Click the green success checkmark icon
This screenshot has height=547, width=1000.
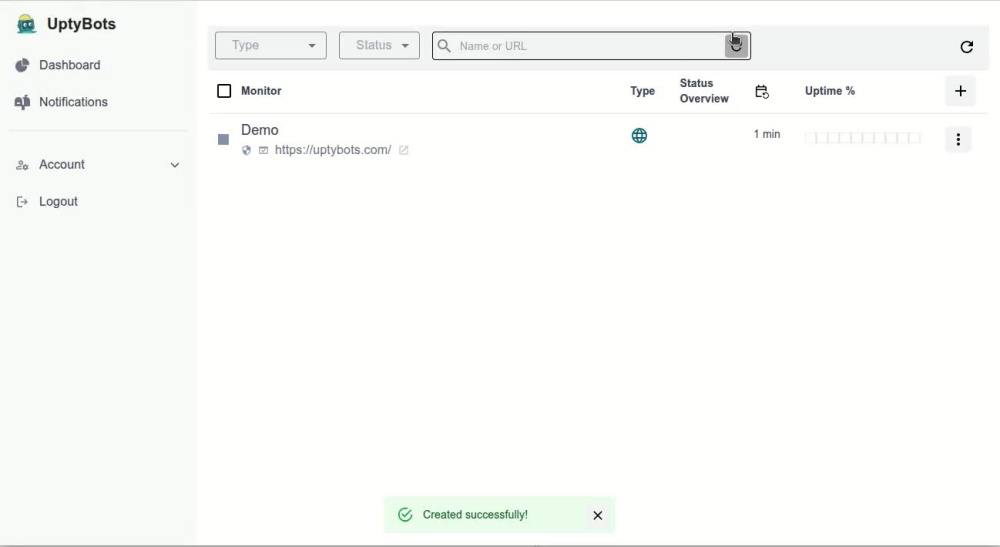point(405,514)
